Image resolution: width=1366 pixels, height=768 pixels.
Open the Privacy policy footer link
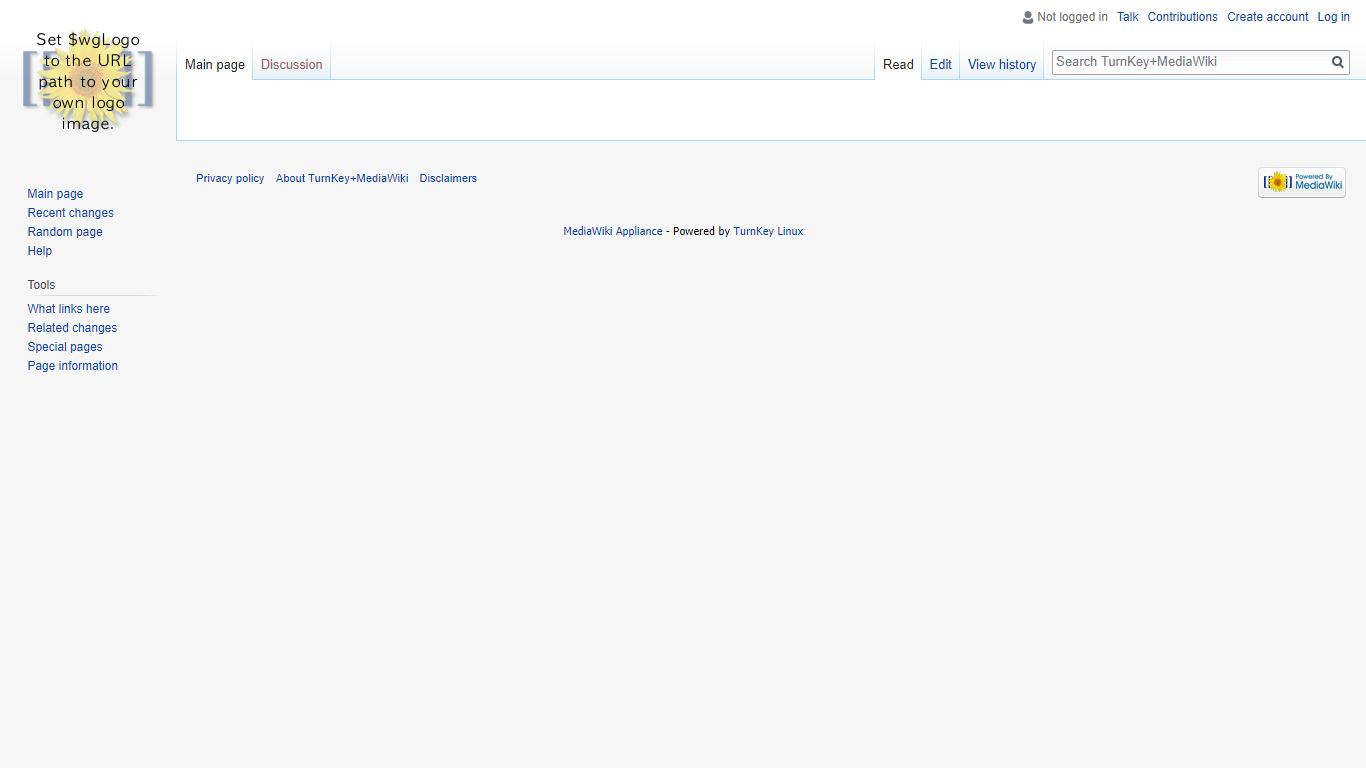click(x=230, y=179)
